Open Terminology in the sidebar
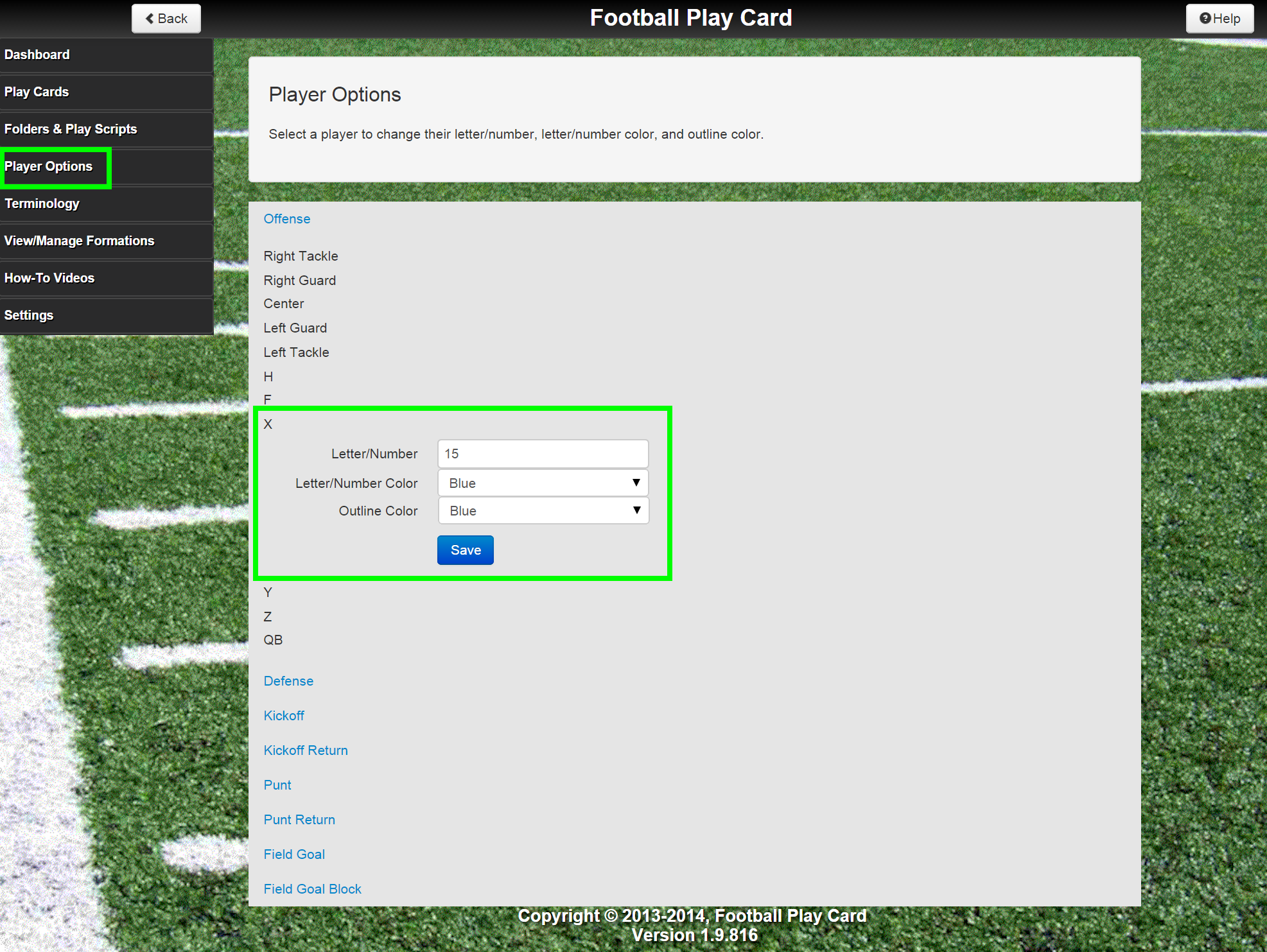 point(107,203)
